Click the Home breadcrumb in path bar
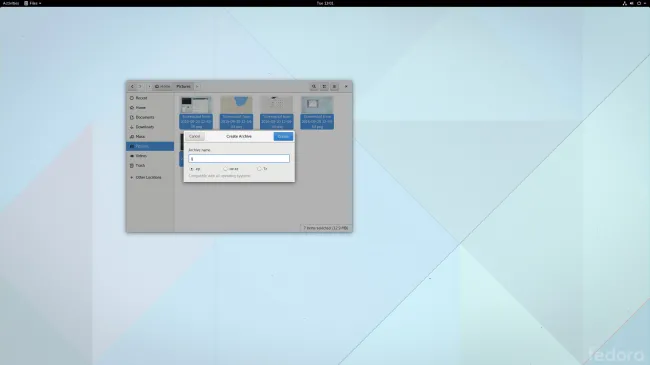Viewport: 650px width, 365px height. pyautogui.click(x=163, y=86)
